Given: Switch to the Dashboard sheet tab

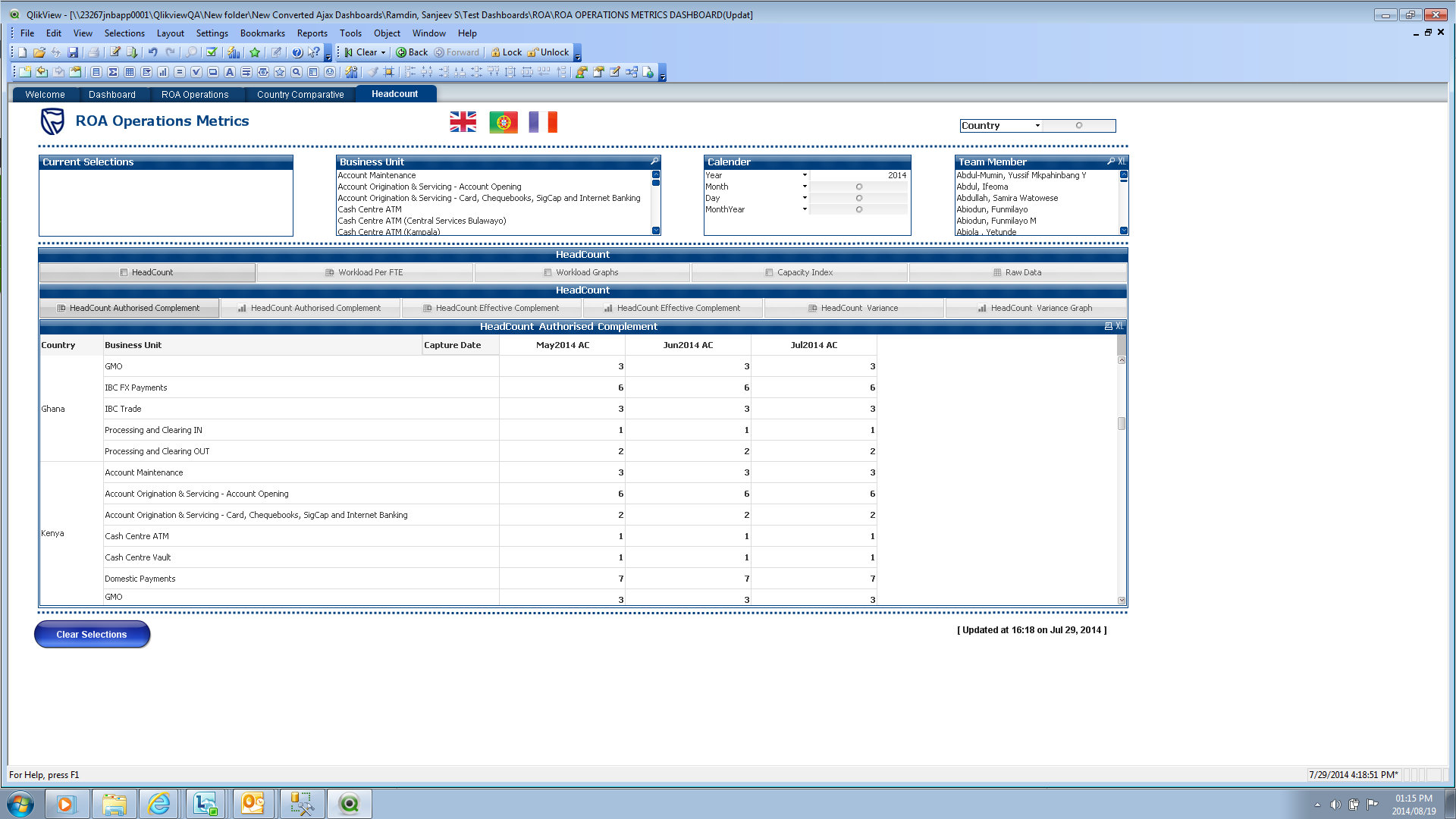Looking at the screenshot, I should (112, 95).
